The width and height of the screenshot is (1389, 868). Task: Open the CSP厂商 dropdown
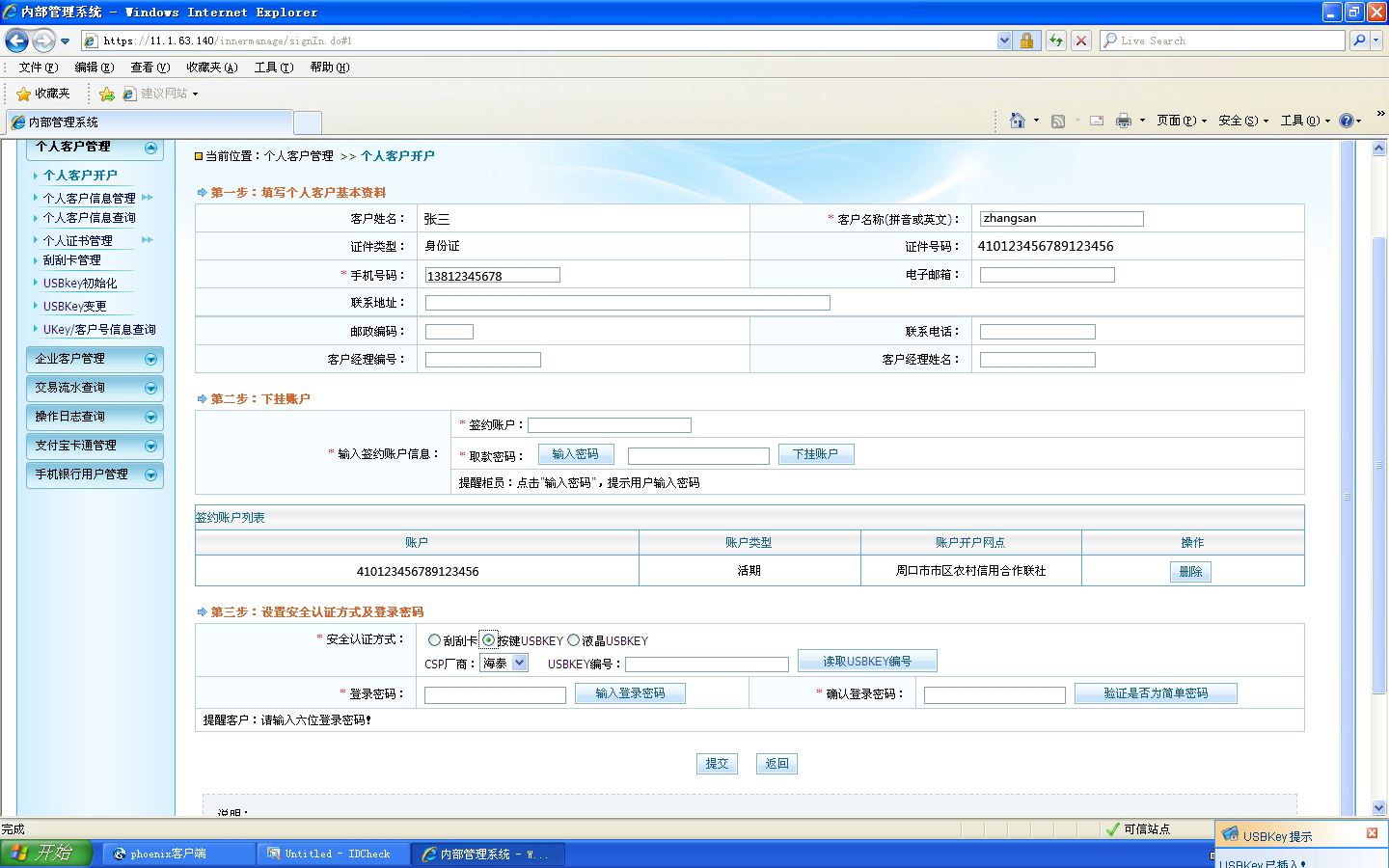(504, 664)
